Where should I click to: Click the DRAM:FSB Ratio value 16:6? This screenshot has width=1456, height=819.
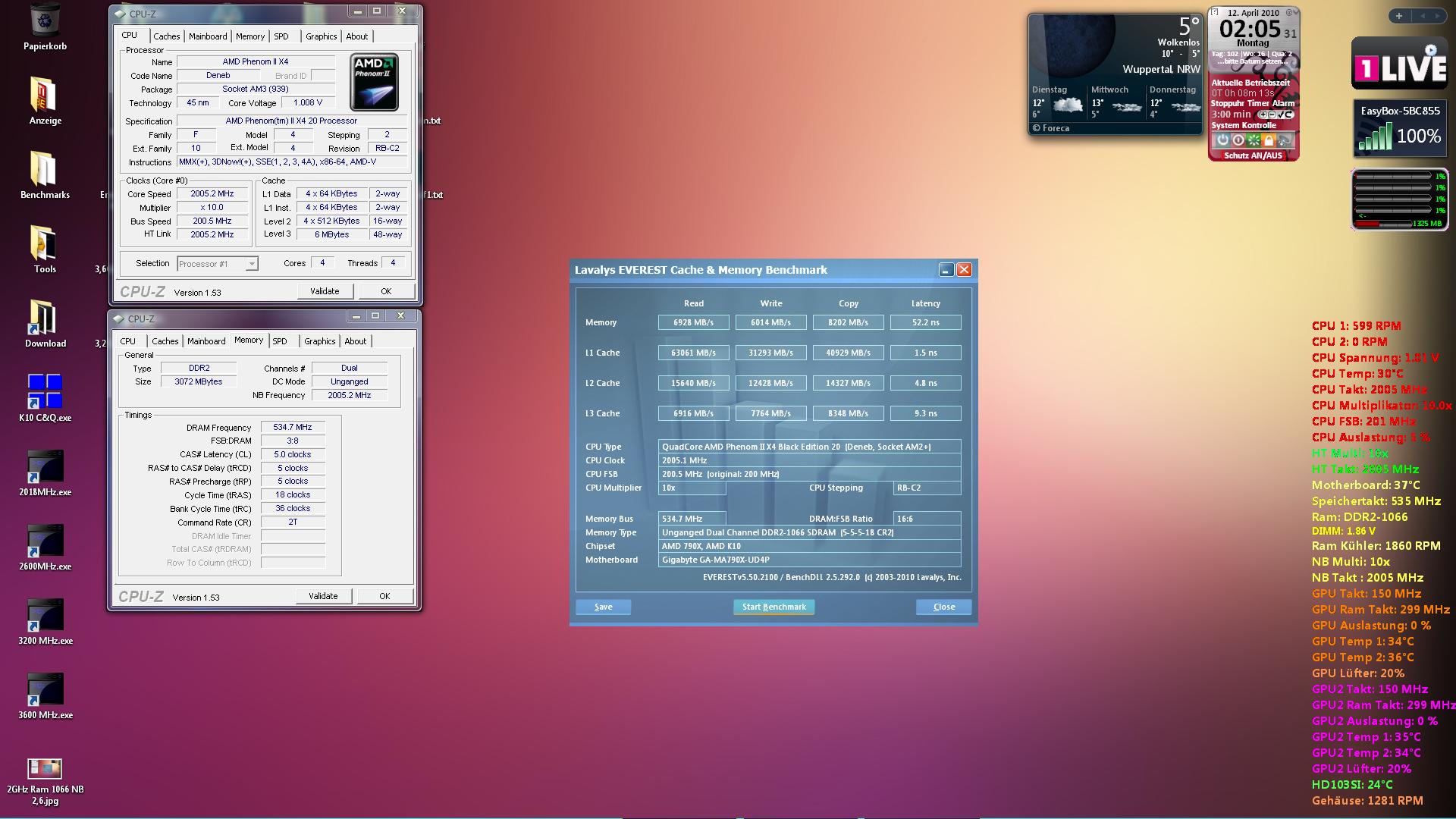pyautogui.click(x=927, y=519)
